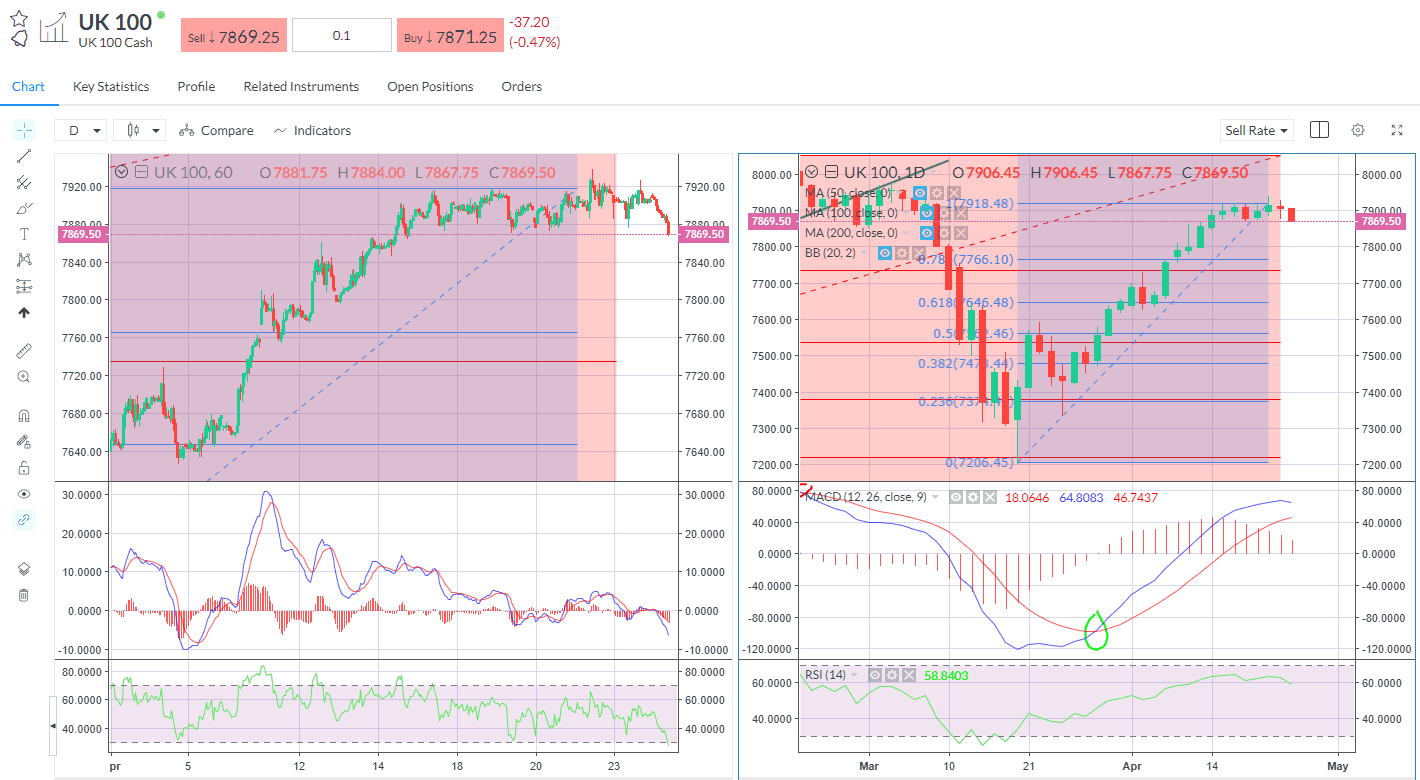
Task: Enable the magnet snapping tool
Action: click(x=24, y=414)
